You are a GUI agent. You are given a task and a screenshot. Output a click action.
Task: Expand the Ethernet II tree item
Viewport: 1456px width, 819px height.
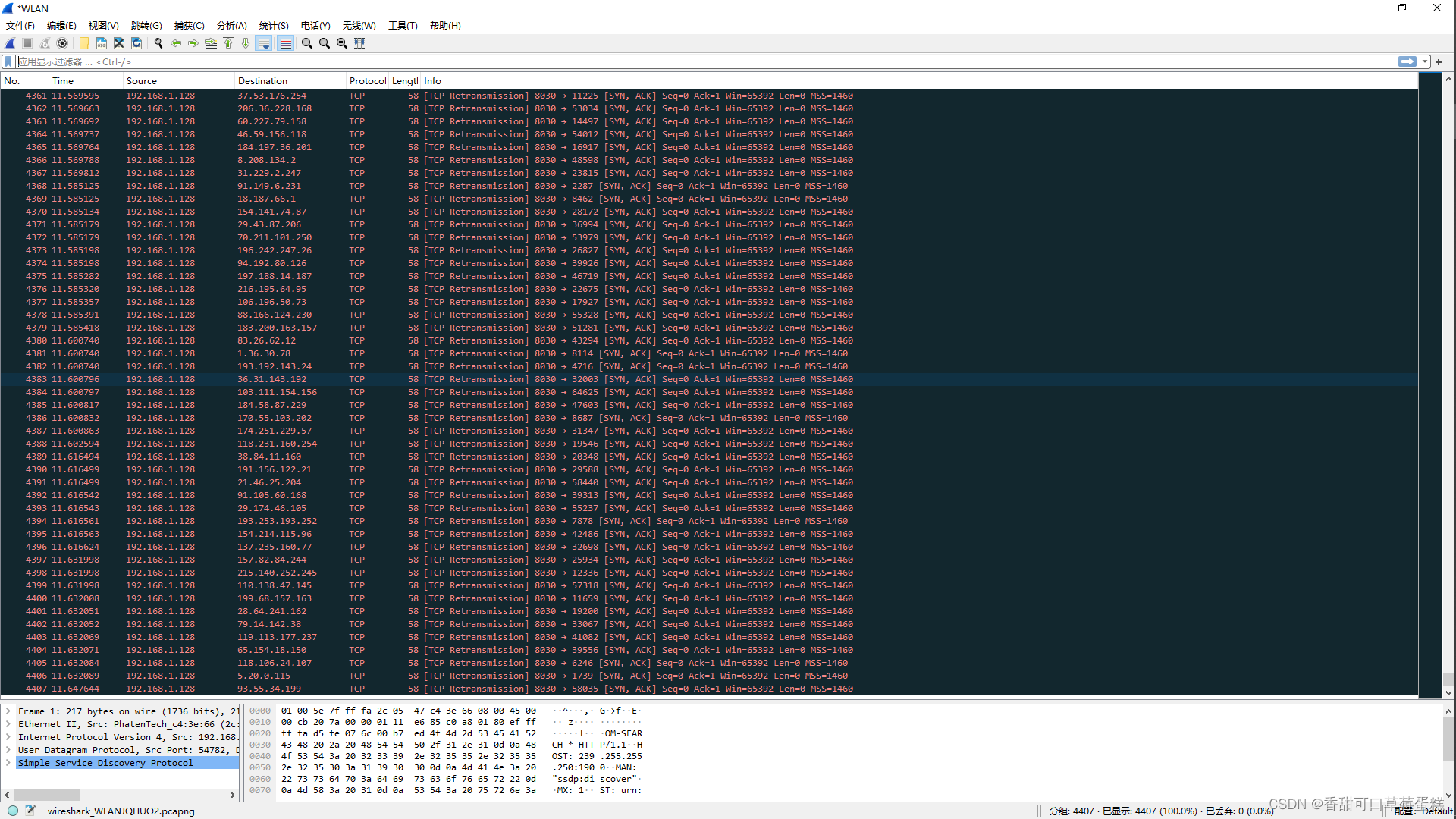click(x=8, y=724)
